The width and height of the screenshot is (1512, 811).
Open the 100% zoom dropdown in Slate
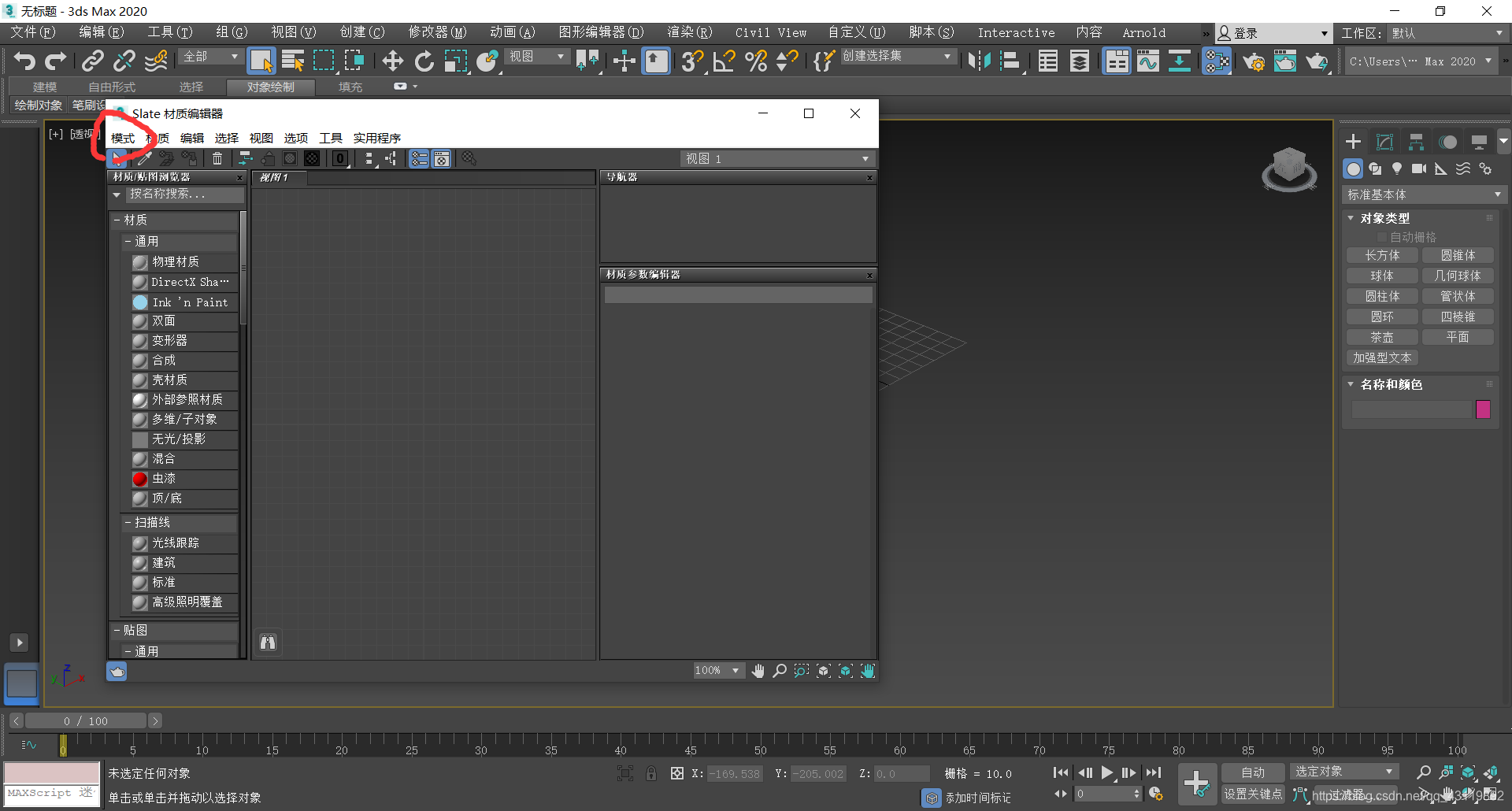coord(719,671)
